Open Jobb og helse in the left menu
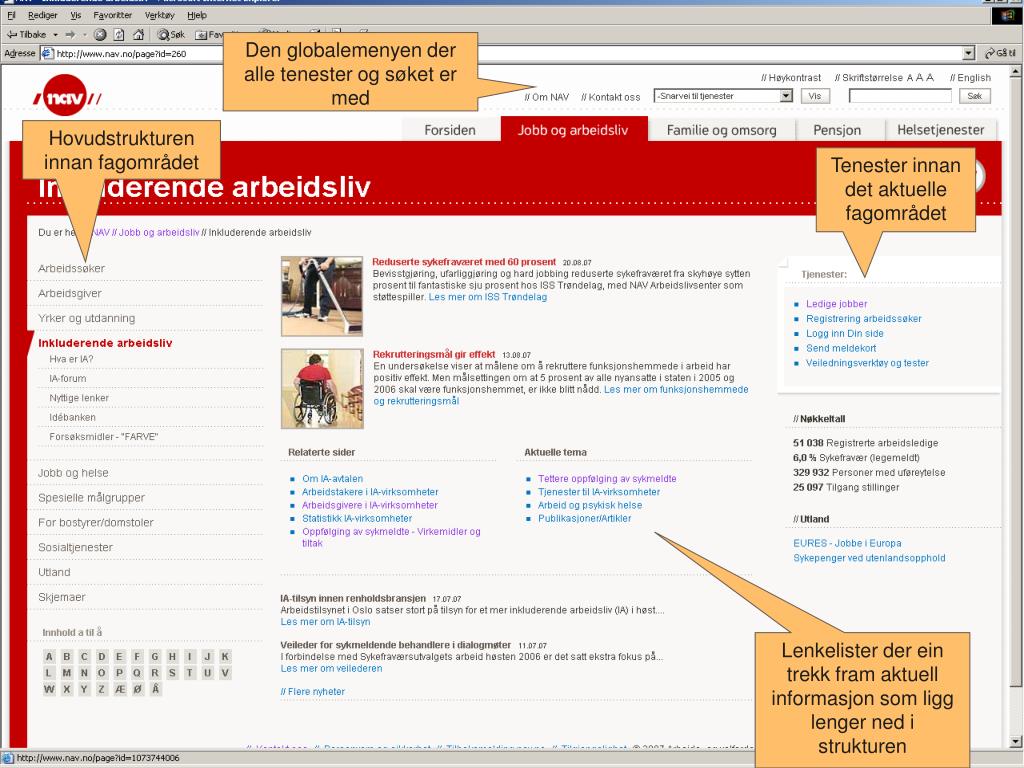 point(73,473)
